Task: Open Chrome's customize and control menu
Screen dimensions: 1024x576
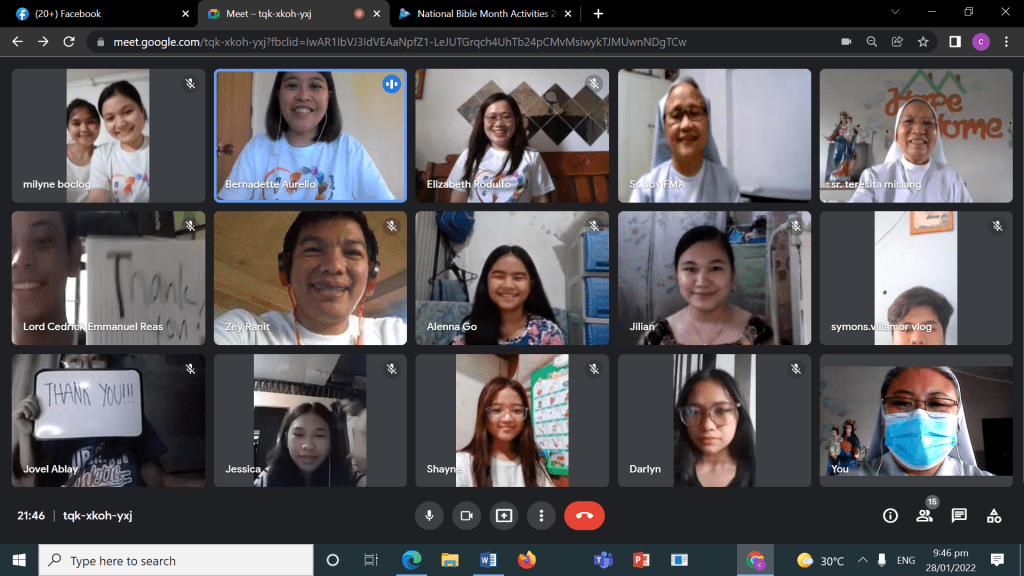Action: tap(1005, 42)
